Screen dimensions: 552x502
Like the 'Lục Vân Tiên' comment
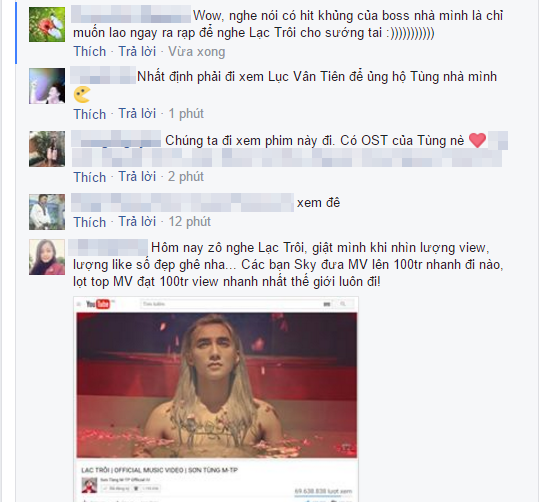(90, 114)
